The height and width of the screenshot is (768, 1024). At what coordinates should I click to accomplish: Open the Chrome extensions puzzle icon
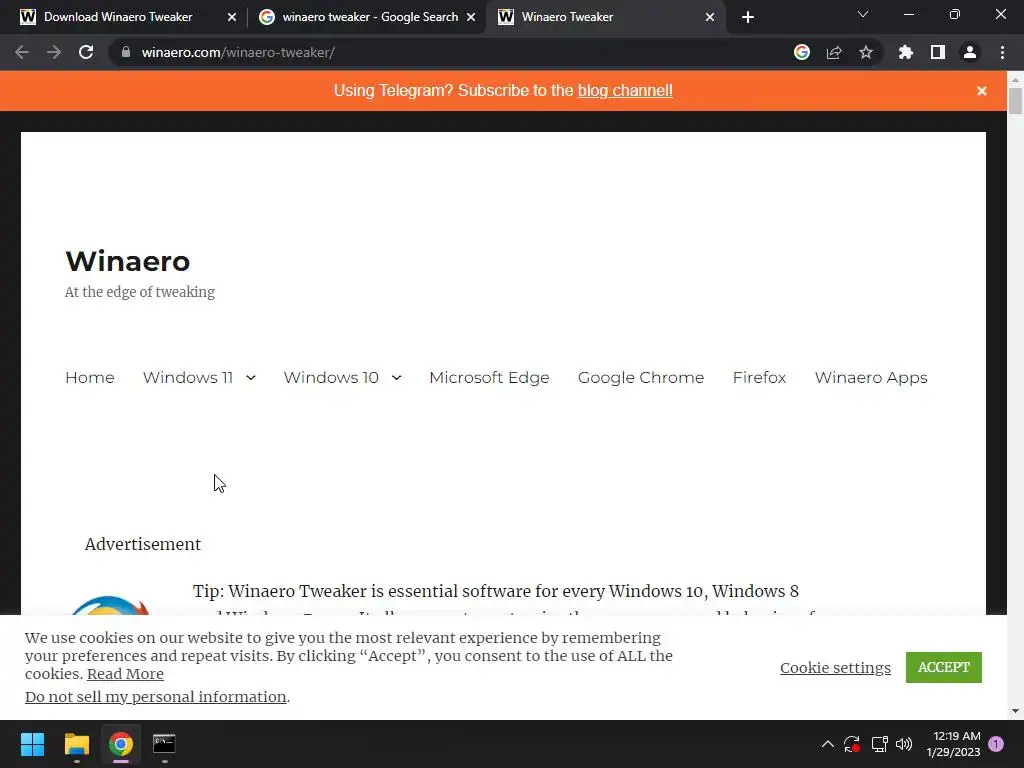tap(905, 52)
